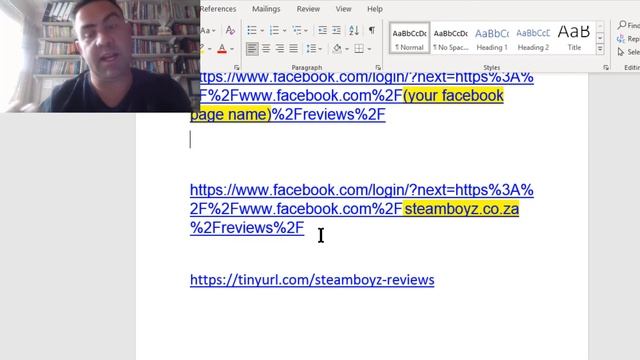Apply the Heading 1 style
Image resolution: width=640 pixels, height=360 pixels.
[492, 38]
